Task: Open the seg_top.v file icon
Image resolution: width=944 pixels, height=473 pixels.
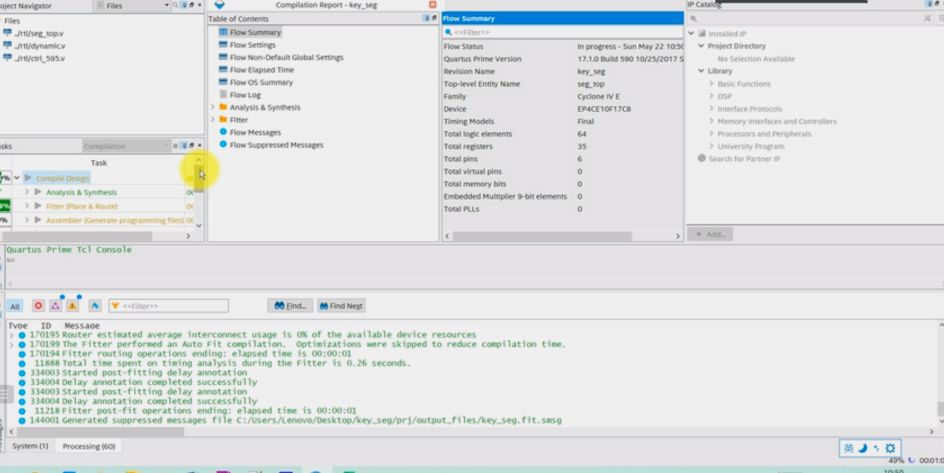Action: click(8, 33)
